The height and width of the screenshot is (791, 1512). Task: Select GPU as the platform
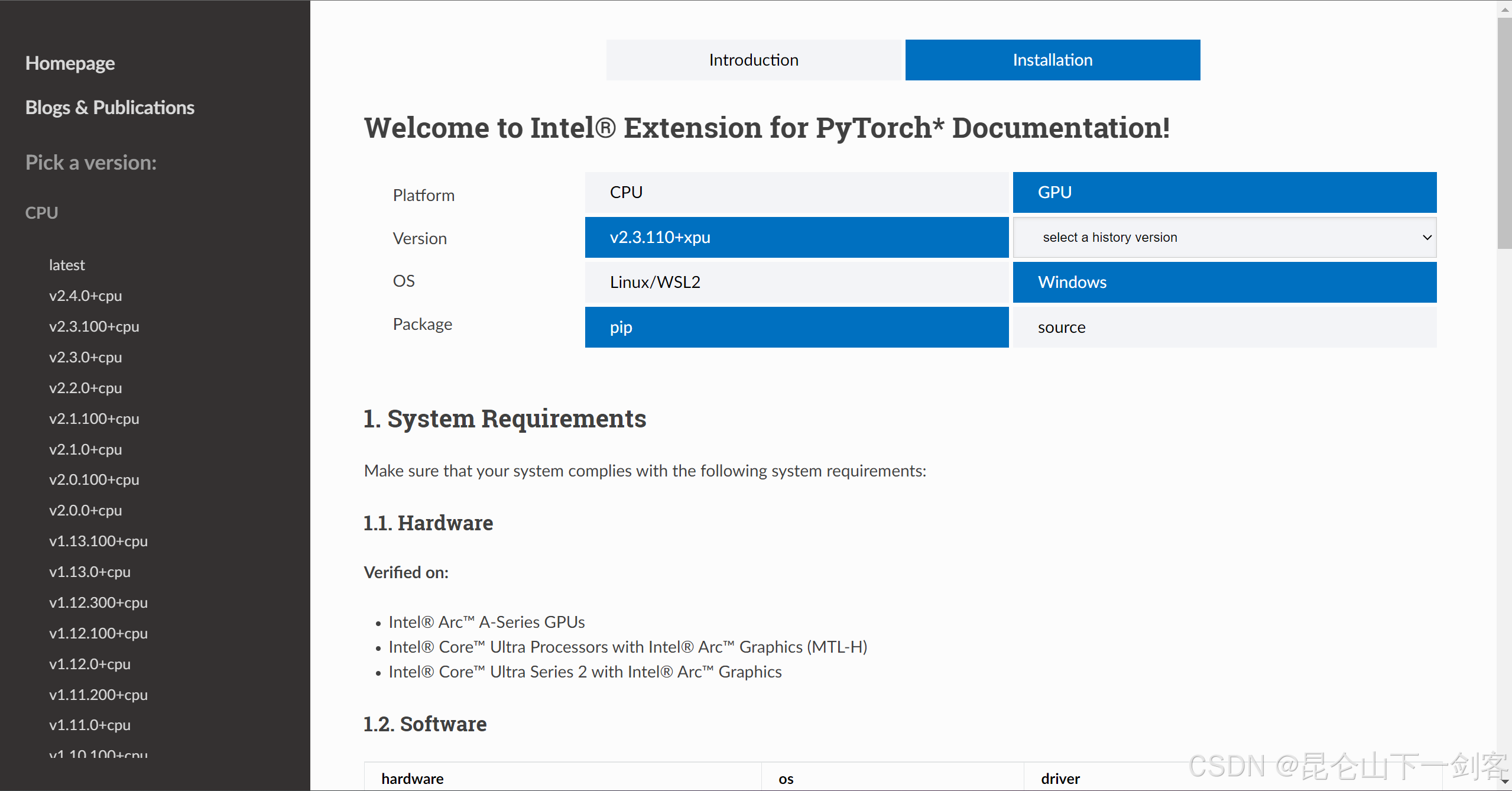pos(1224,192)
